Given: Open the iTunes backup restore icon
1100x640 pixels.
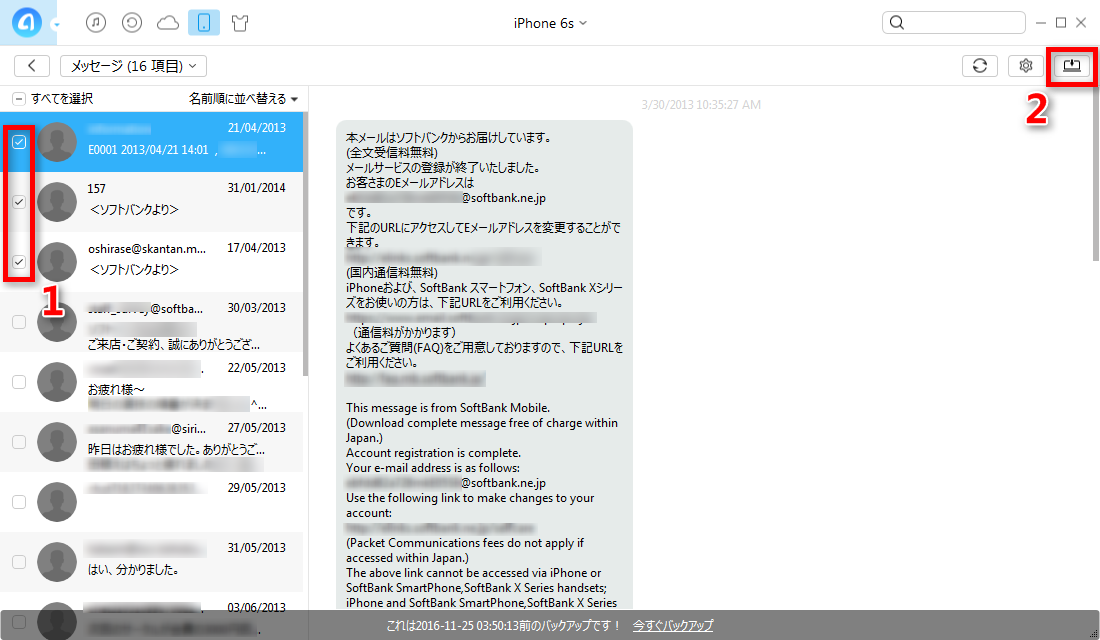Looking at the screenshot, I should [x=132, y=23].
